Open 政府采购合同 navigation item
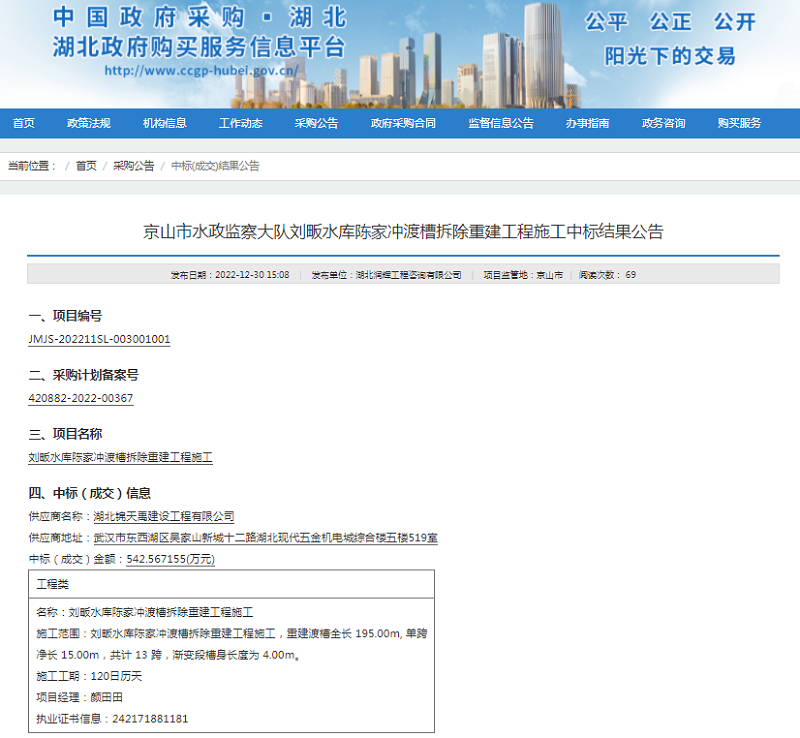 [403, 123]
